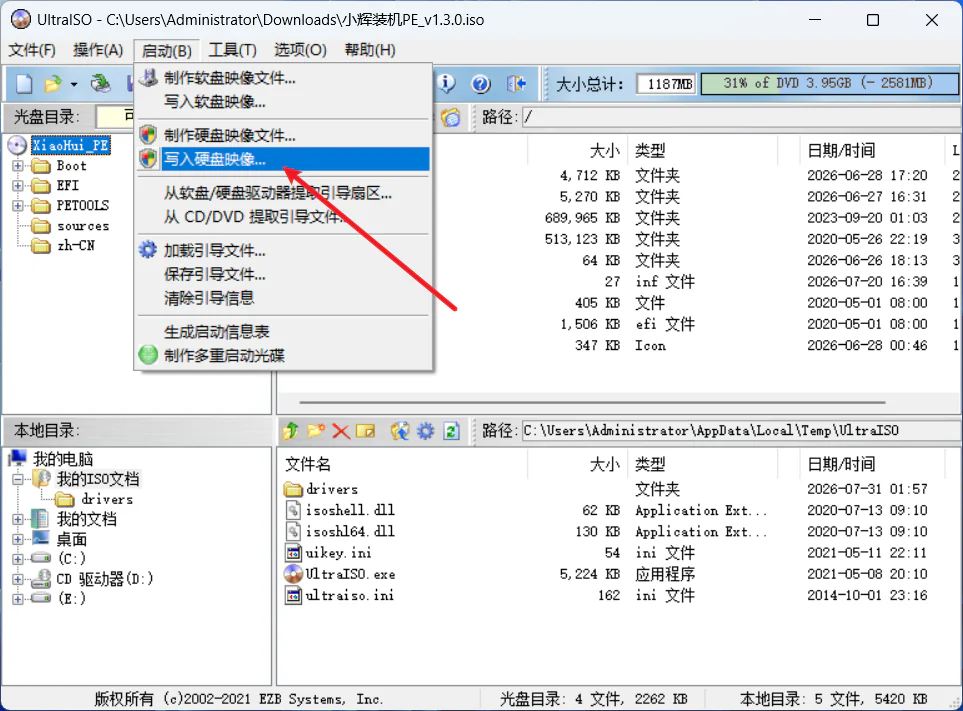Click the 31% of DVD capacity bar
963x711 pixels.
point(829,84)
